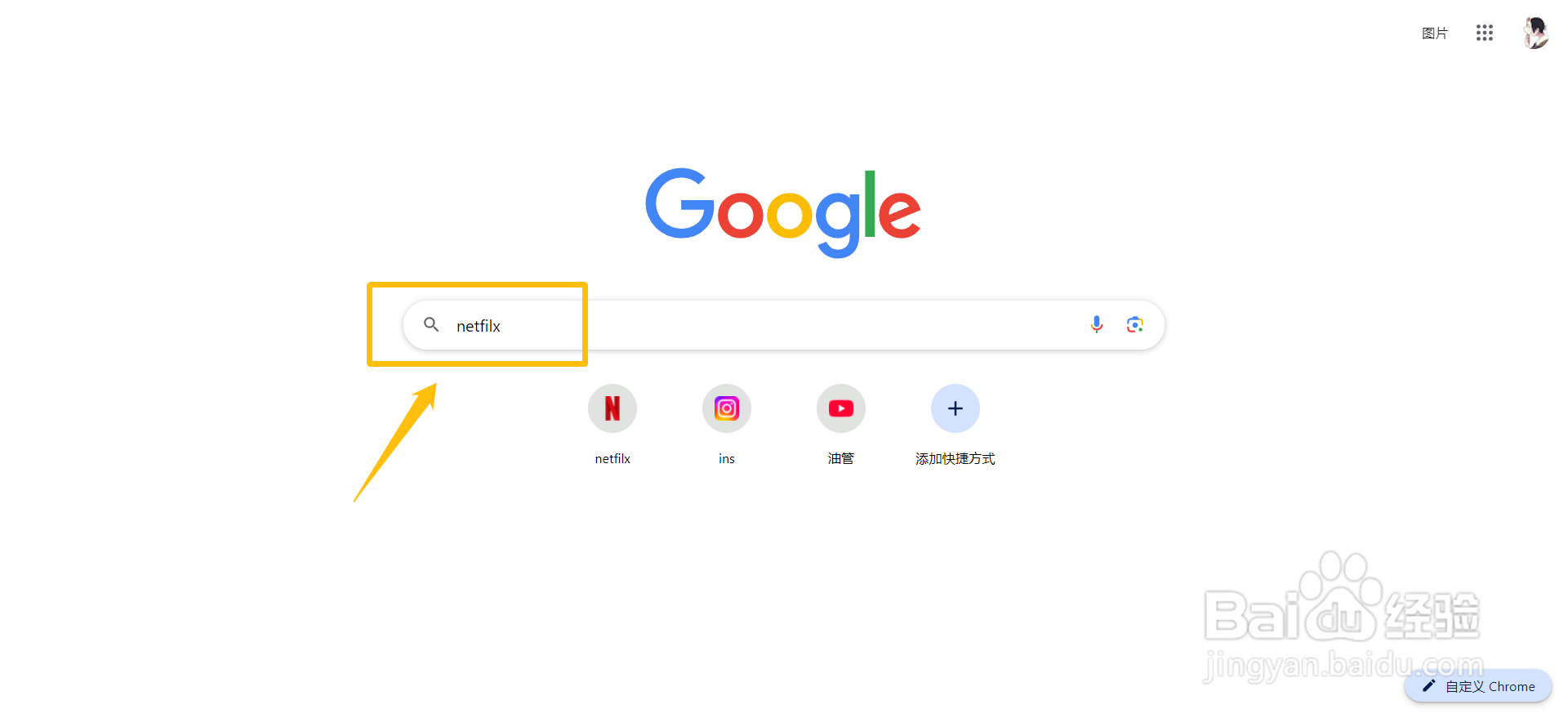Open the YouTube shortcut icon
The image size is (1568, 718).
(841, 408)
